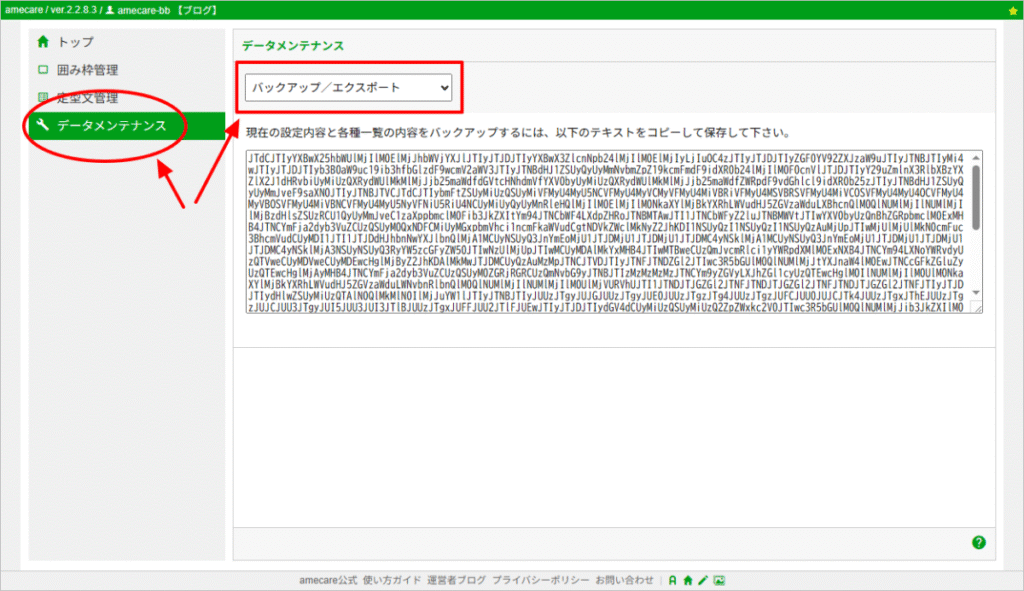1024x591 pixels.
Task: Click the footer green 'A' icon
Action: 673,580
